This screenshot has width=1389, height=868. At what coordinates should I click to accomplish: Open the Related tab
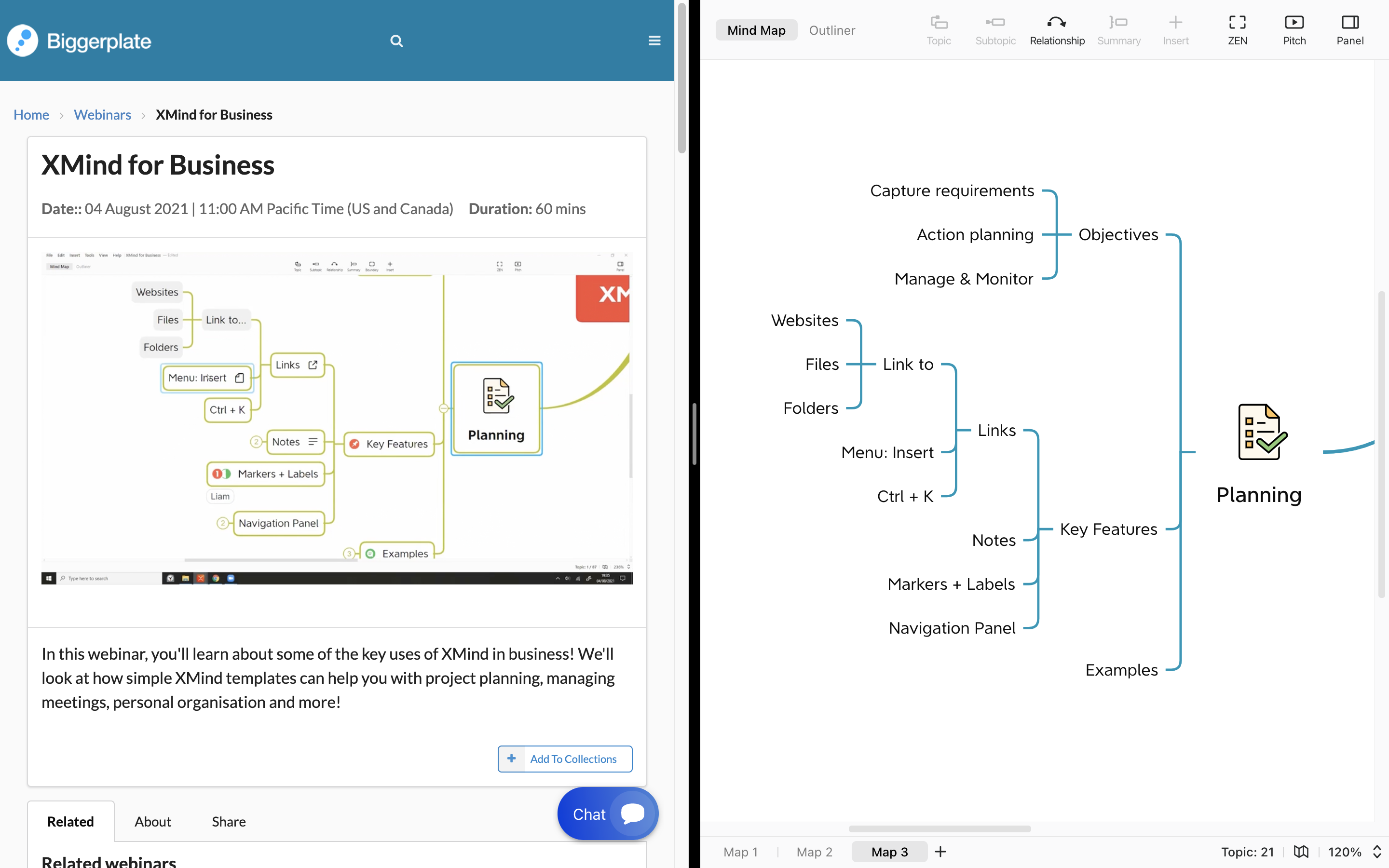(70, 822)
